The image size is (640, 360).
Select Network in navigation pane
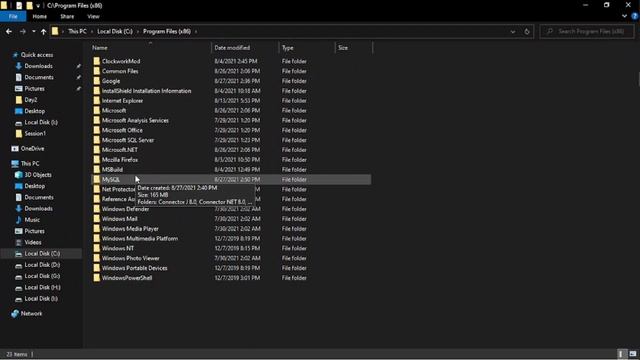31,313
